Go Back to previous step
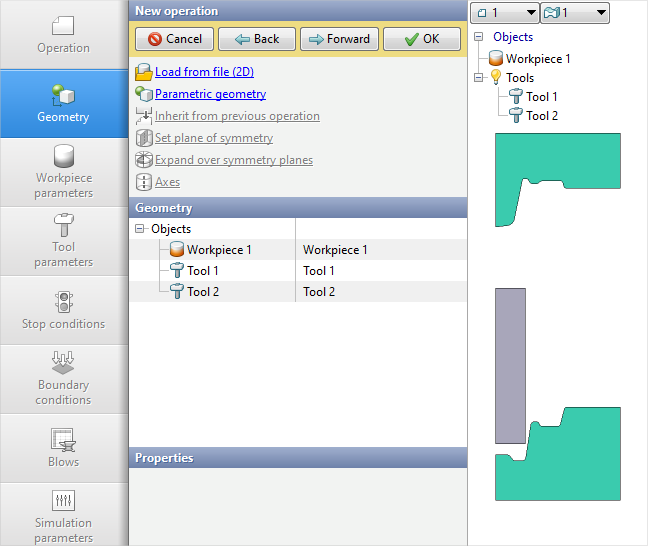648x546 pixels. click(x=256, y=39)
